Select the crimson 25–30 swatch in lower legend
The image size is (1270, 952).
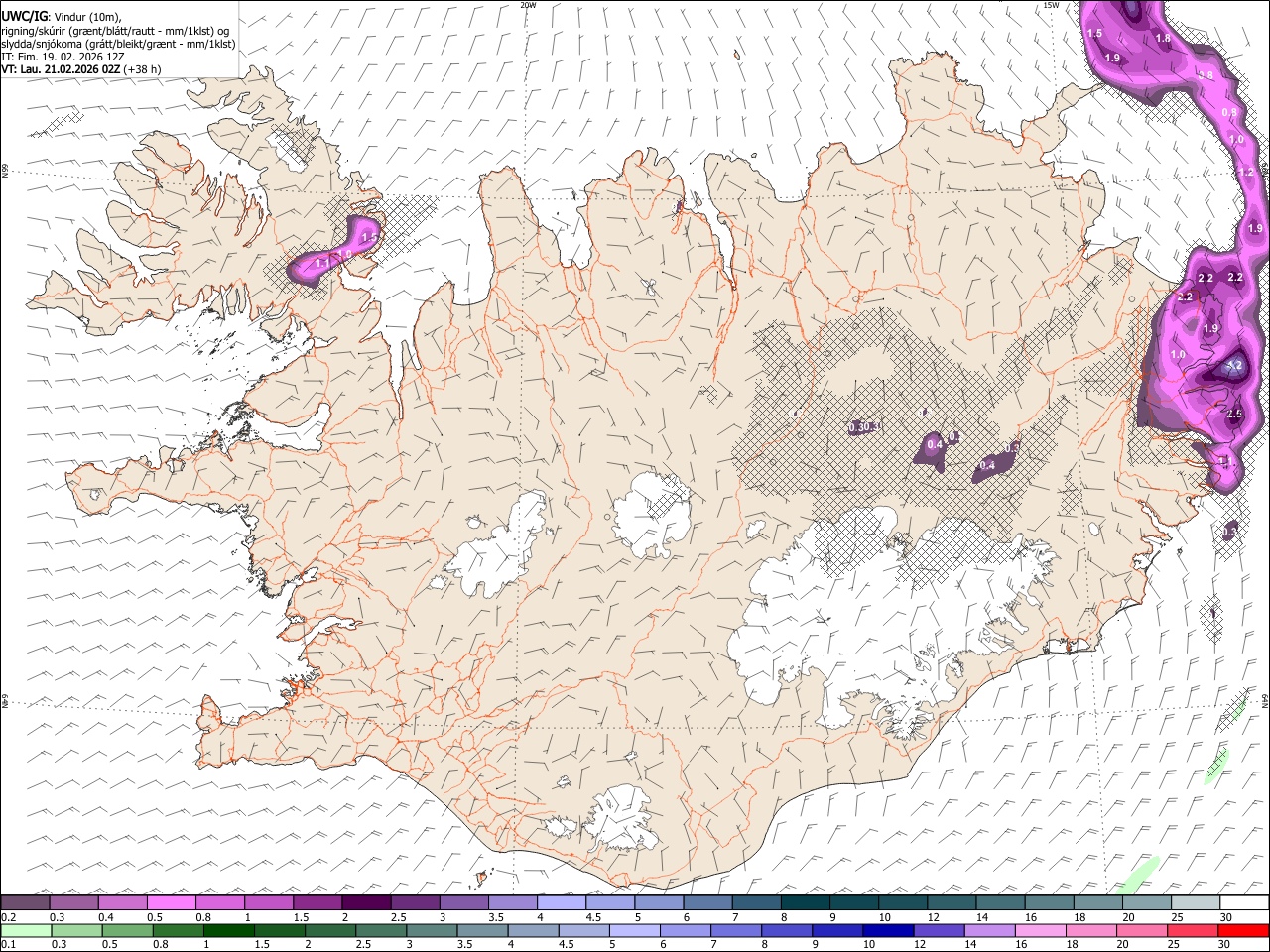coord(1192,930)
